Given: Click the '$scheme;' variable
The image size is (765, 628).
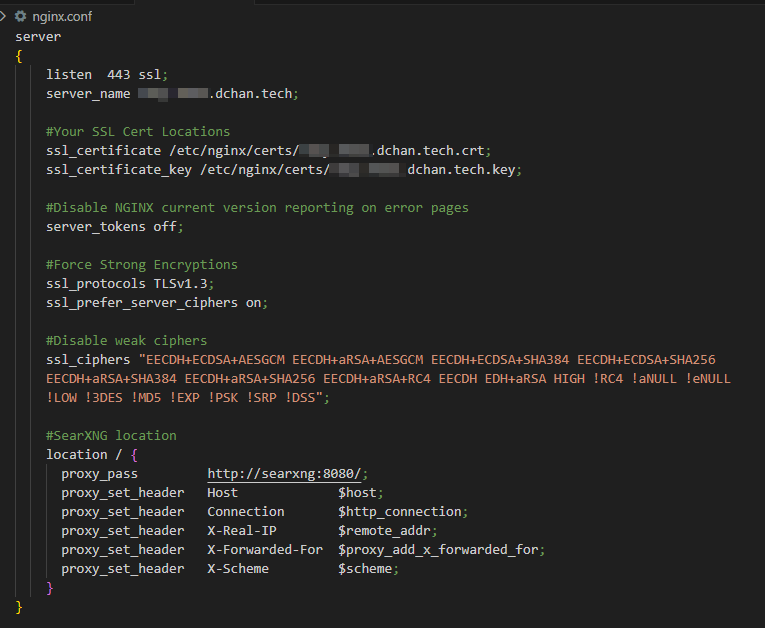Looking at the screenshot, I should (x=368, y=569).
